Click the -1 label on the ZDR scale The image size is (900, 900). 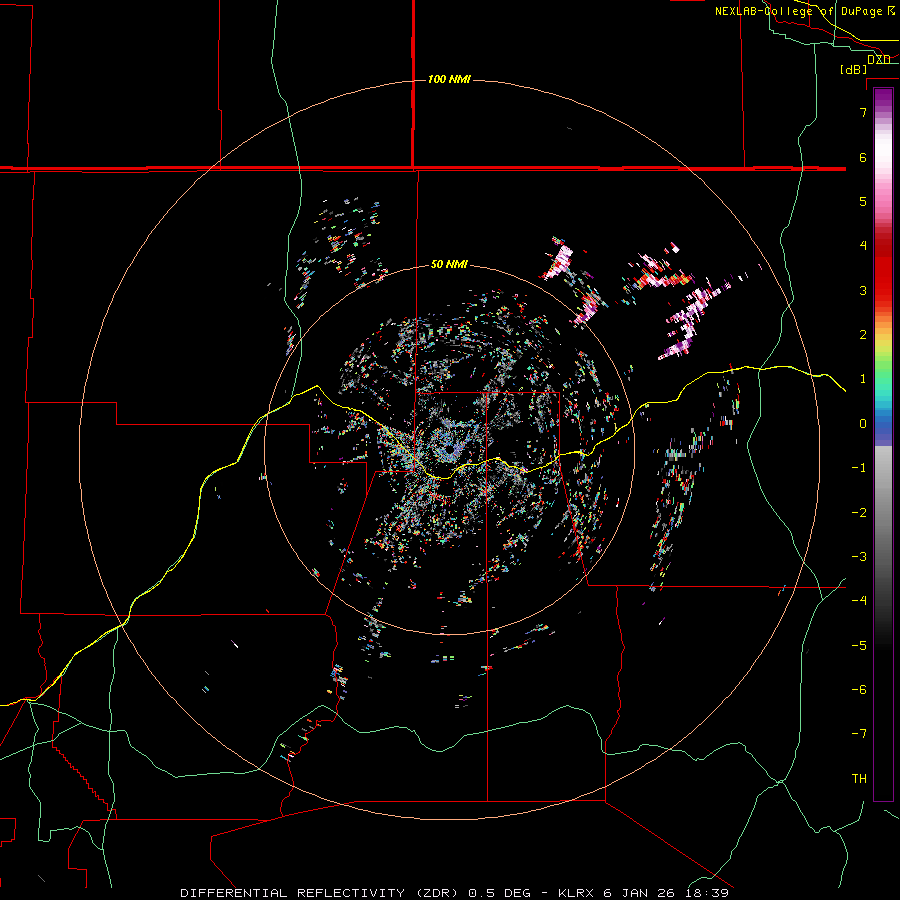[x=859, y=467]
